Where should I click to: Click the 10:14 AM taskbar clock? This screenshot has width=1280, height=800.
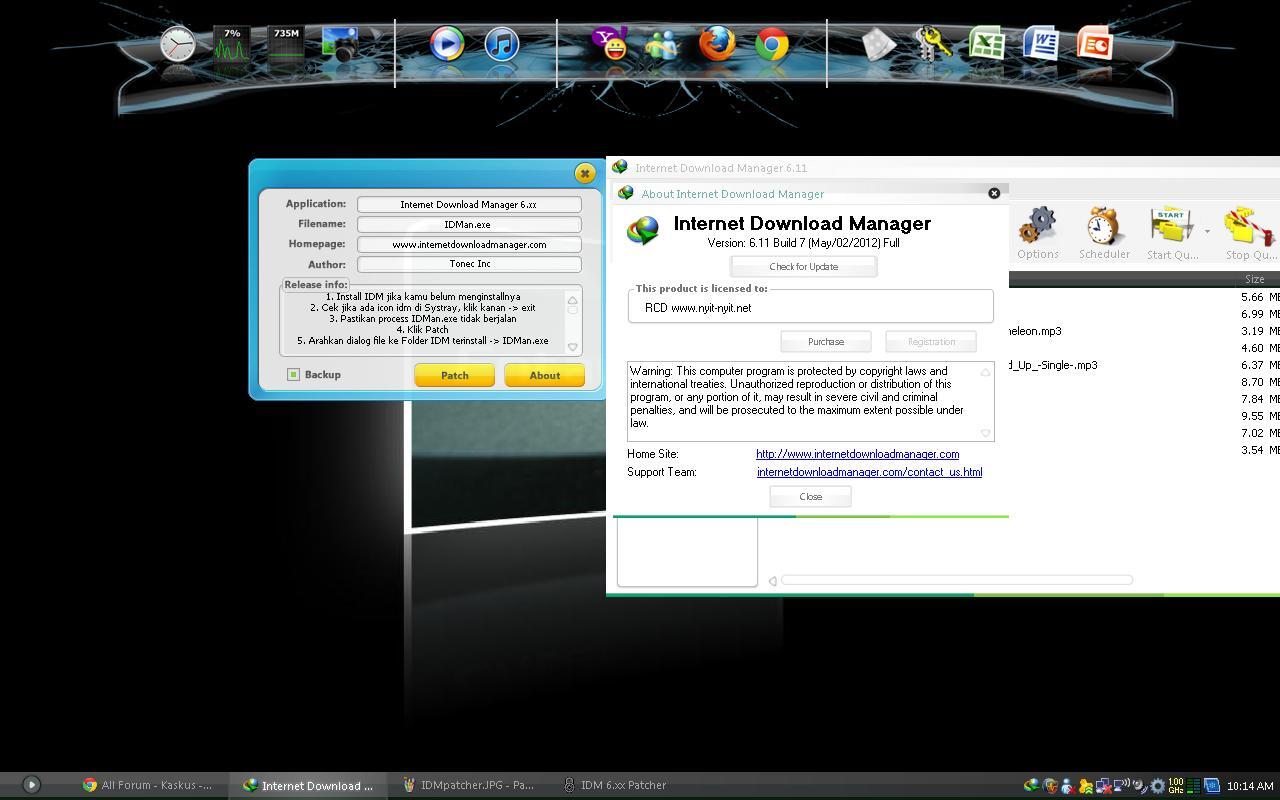(1249, 786)
